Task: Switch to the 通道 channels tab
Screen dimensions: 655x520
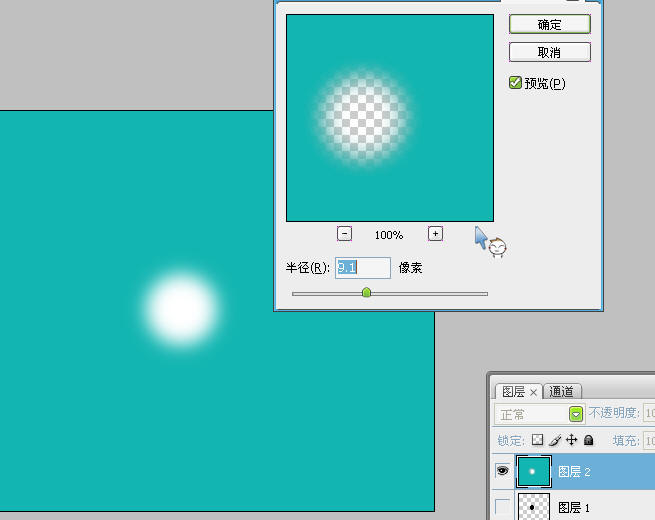Action: [x=561, y=392]
